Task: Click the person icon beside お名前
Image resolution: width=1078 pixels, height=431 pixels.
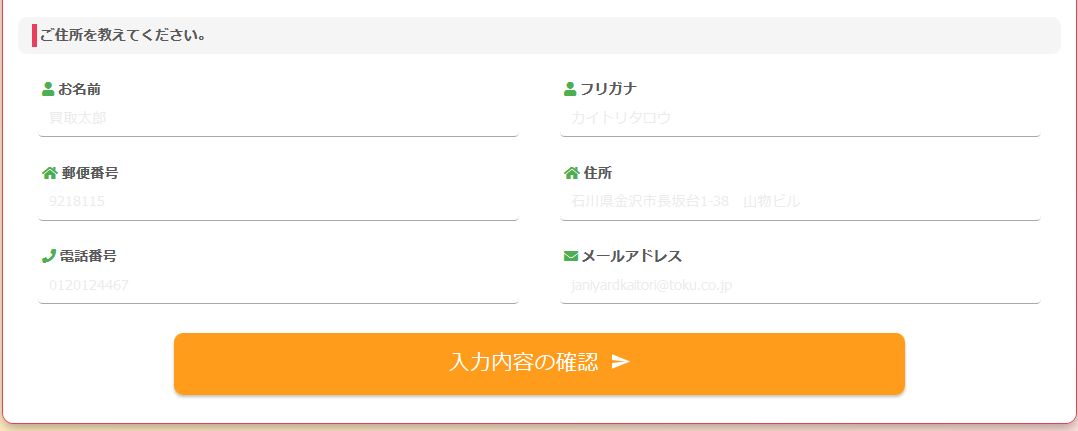Action: point(48,89)
